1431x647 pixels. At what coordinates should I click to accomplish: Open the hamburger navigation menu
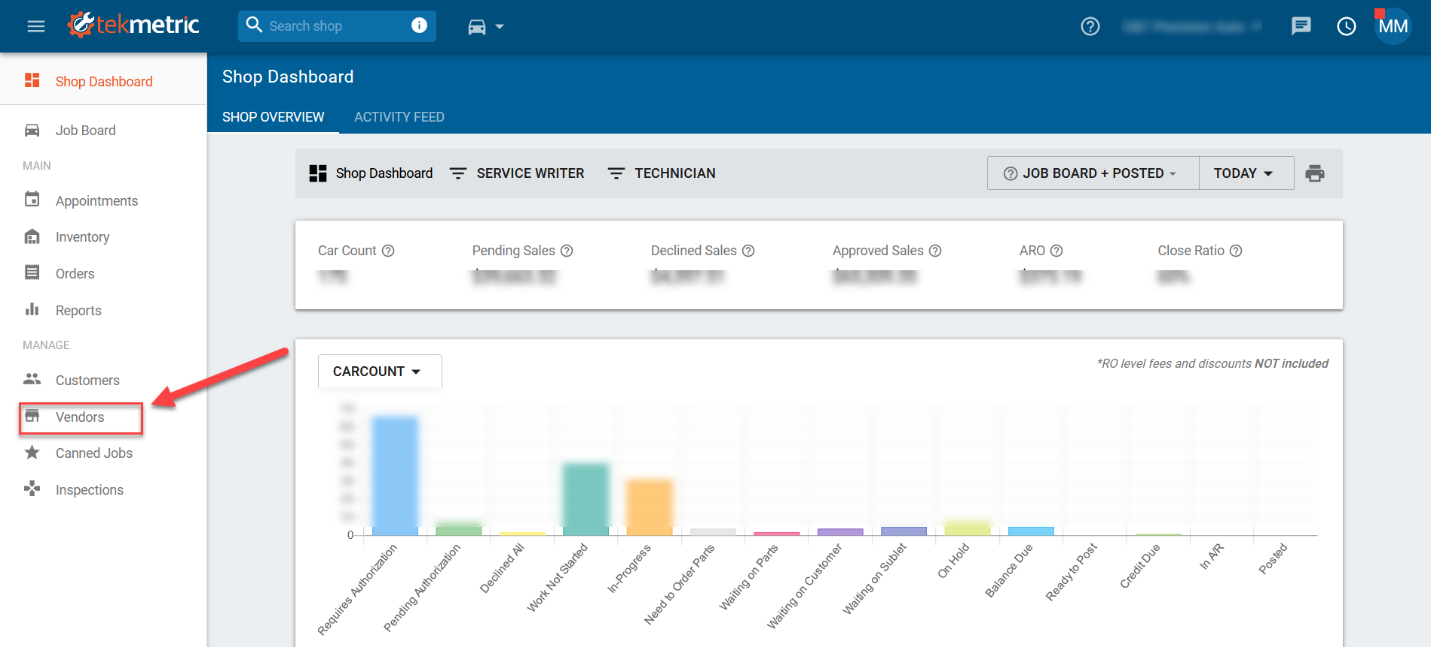36,26
